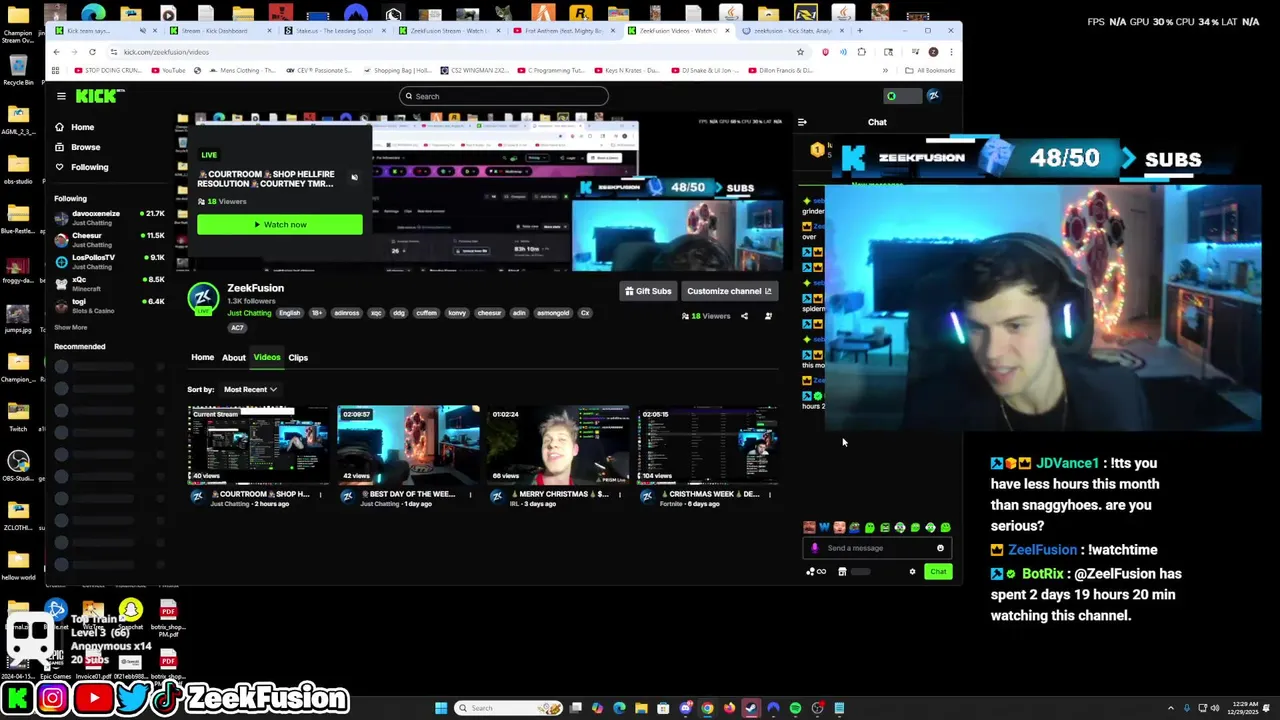
Task: Bookmark this page star icon
Action: 800,52
